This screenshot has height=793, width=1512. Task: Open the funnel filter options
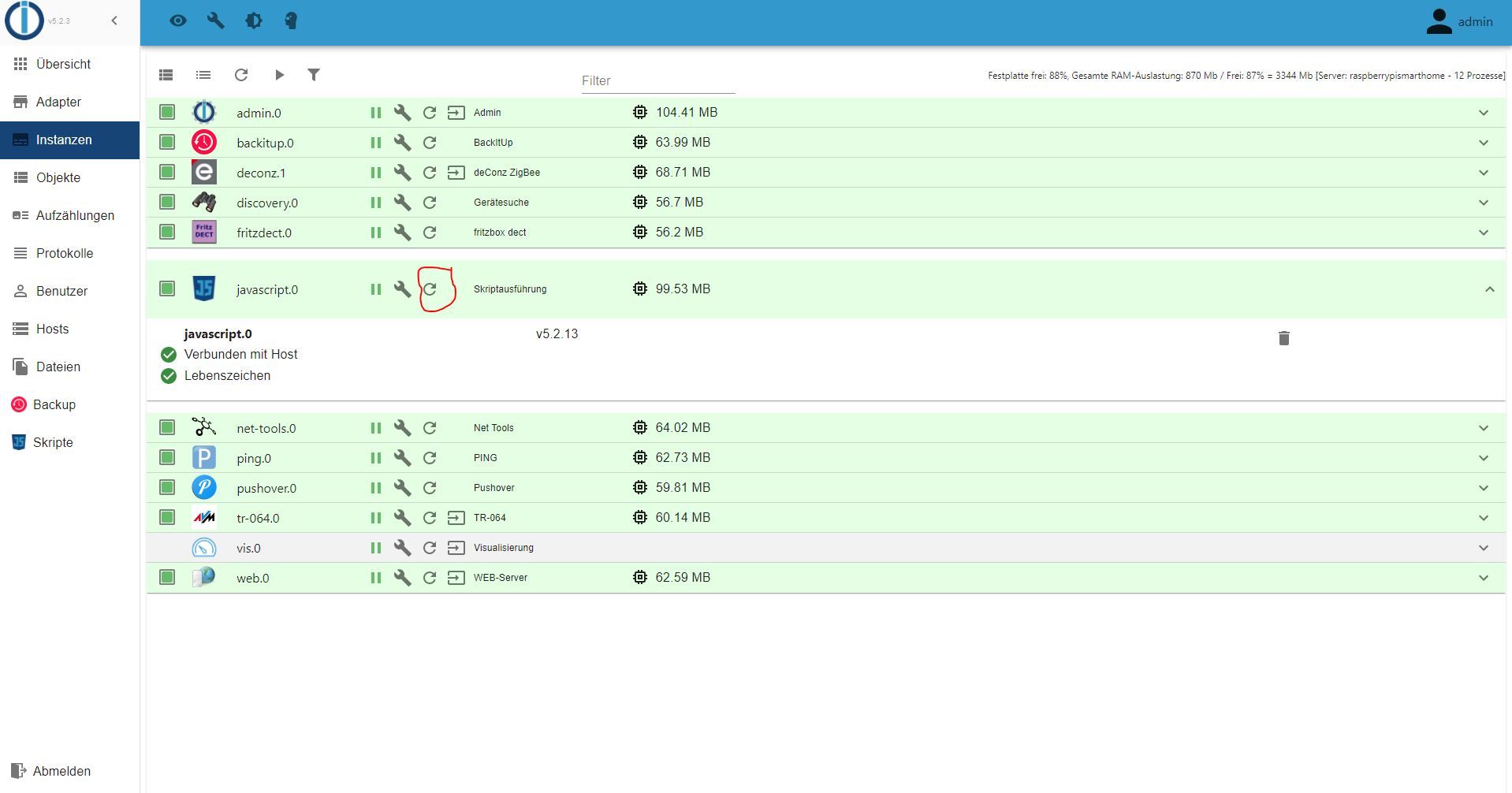pyautogui.click(x=314, y=75)
